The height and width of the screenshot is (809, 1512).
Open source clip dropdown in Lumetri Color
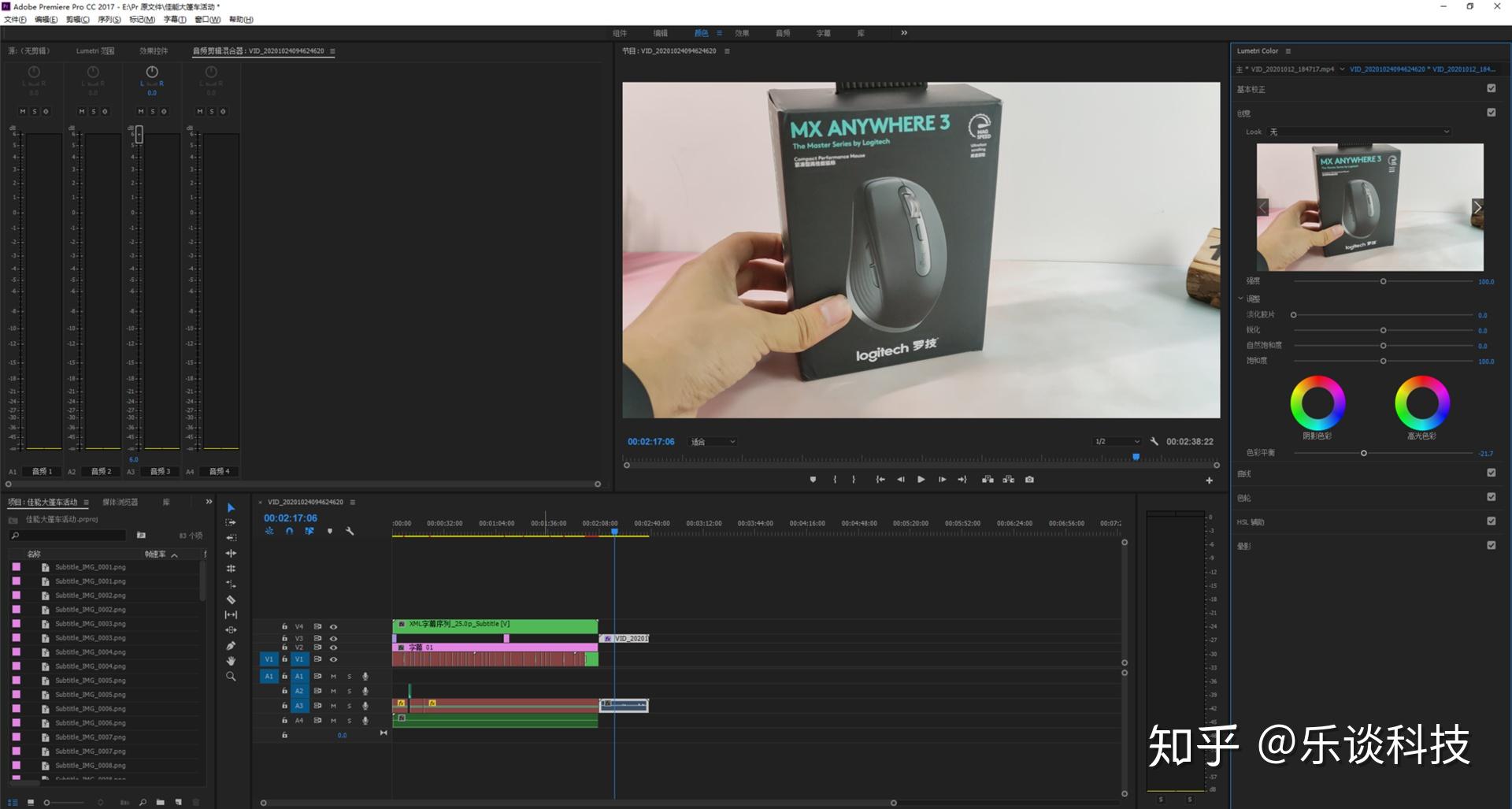click(x=1342, y=69)
